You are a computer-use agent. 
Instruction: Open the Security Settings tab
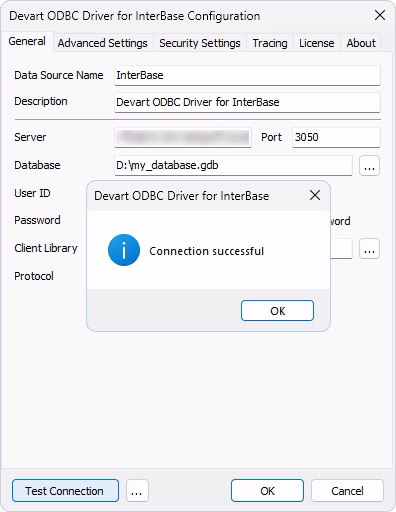point(200,43)
